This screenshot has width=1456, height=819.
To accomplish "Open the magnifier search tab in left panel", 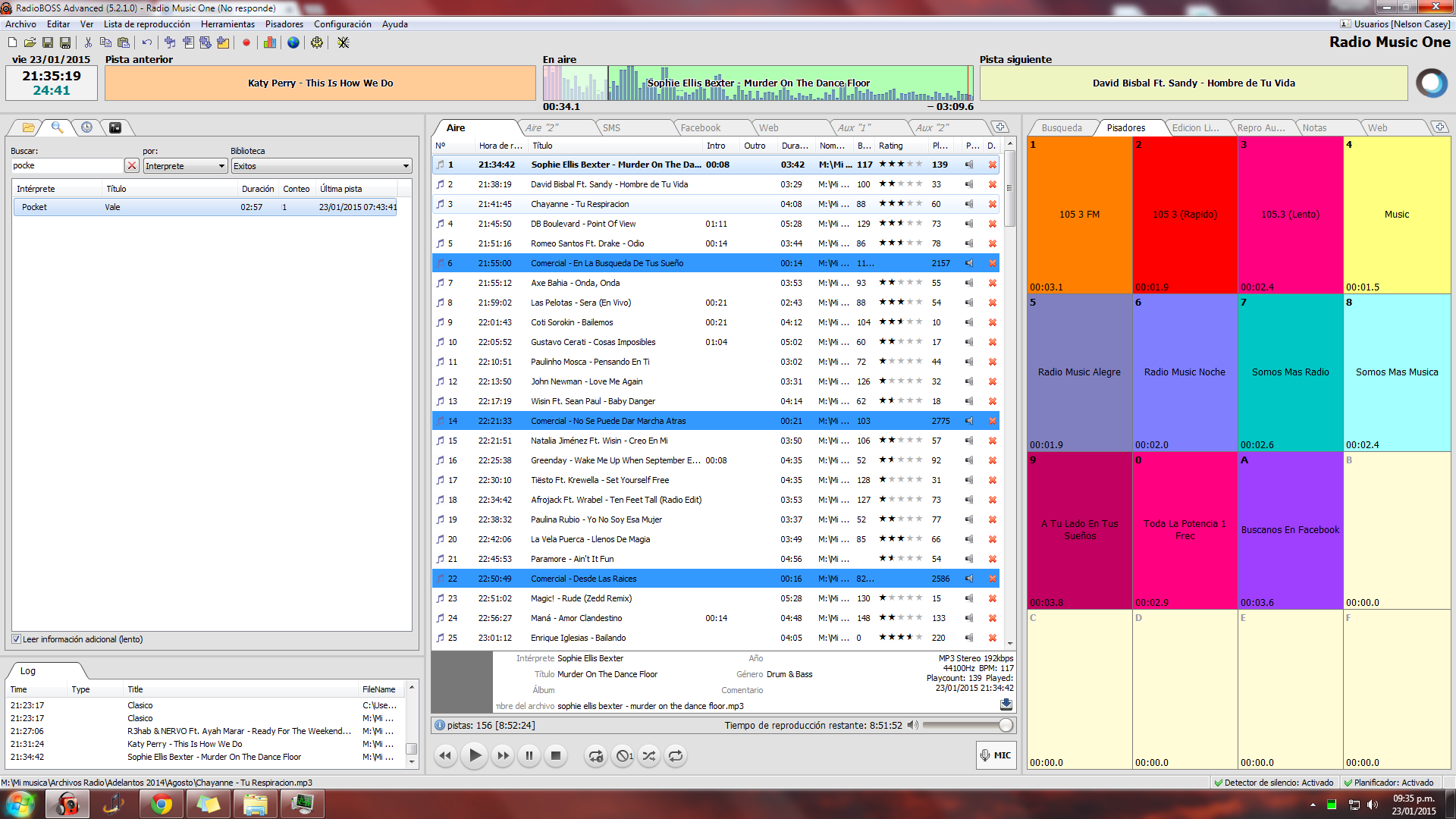I will (x=57, y=127).
